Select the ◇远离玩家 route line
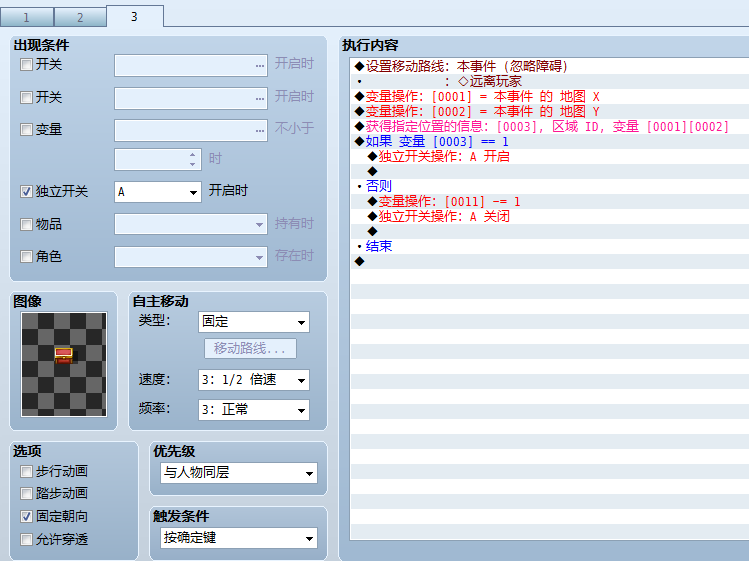 point(550,81)
